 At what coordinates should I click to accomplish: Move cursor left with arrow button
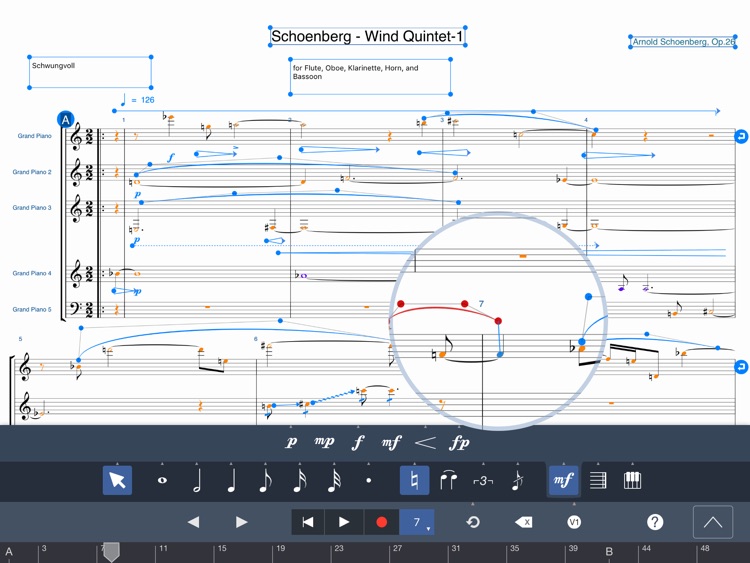click(x=193, y=522)
